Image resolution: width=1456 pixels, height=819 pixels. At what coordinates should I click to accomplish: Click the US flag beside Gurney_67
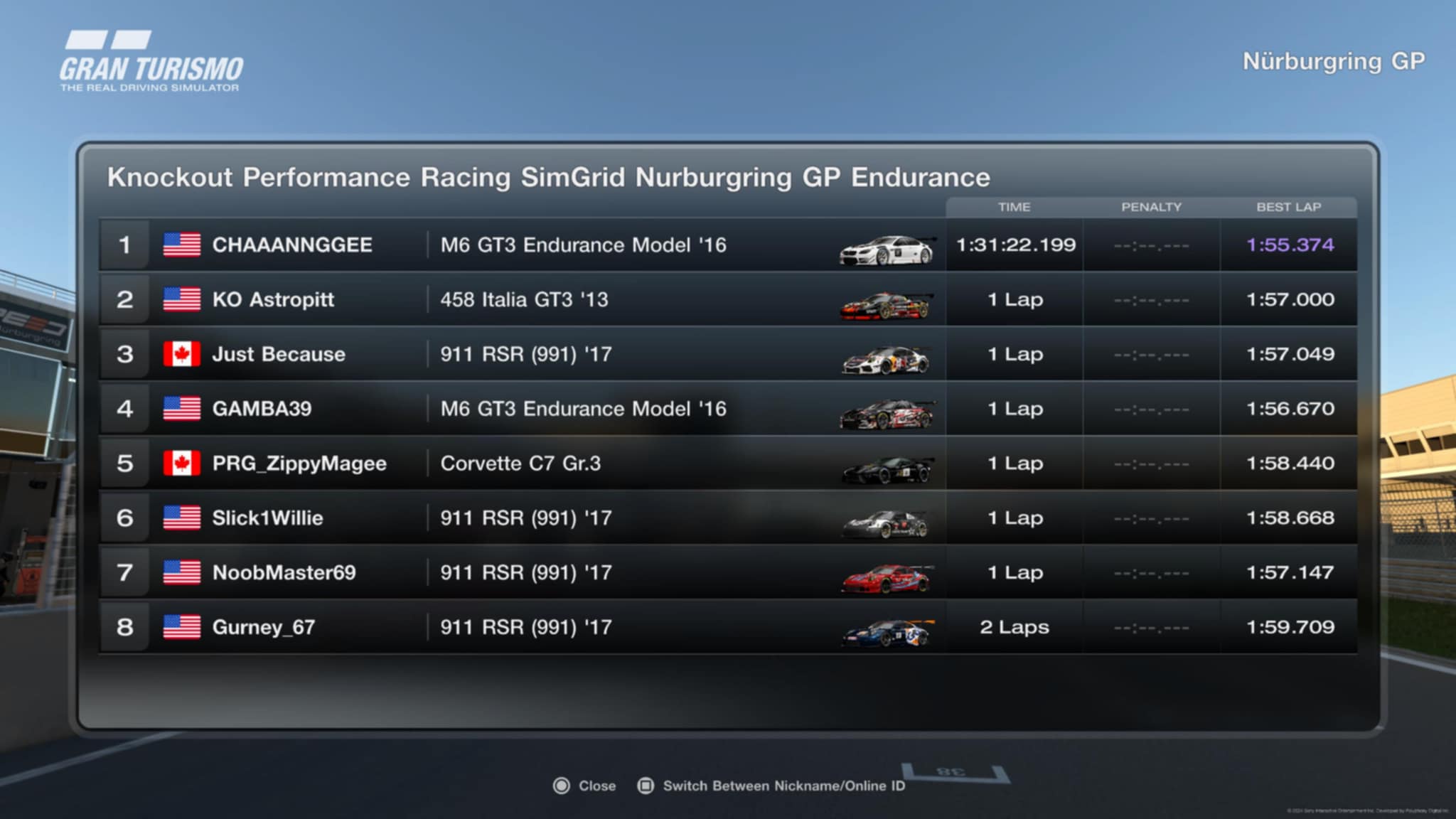click(182, 627)
